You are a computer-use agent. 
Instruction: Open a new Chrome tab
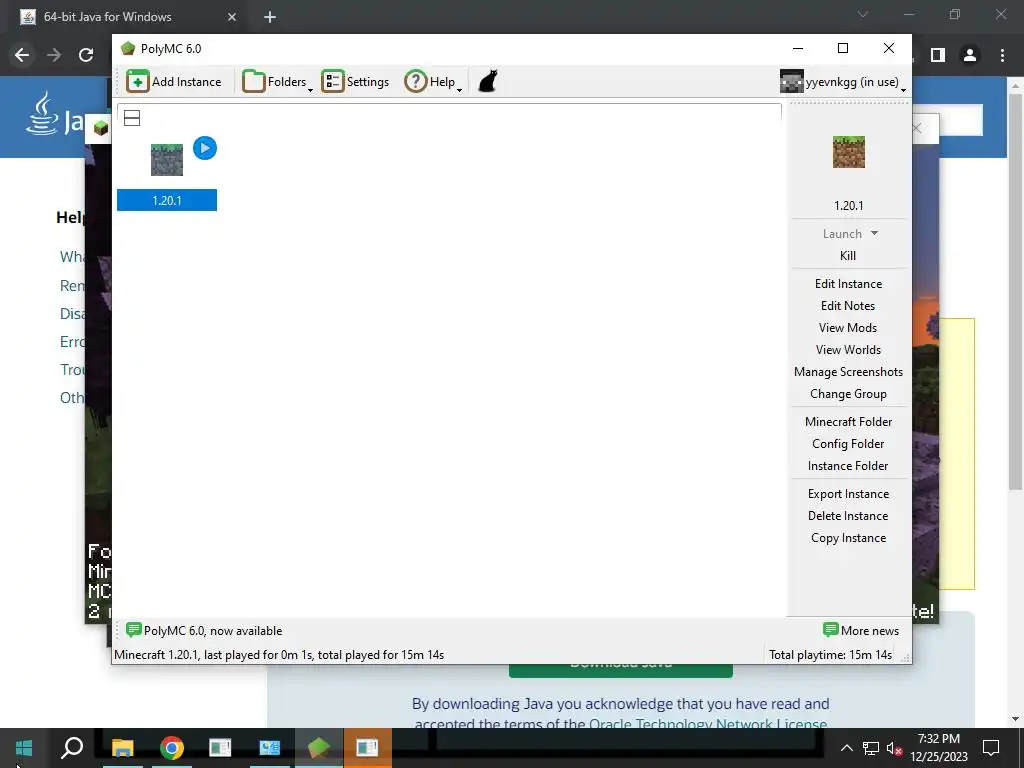(x=270, y=17)
